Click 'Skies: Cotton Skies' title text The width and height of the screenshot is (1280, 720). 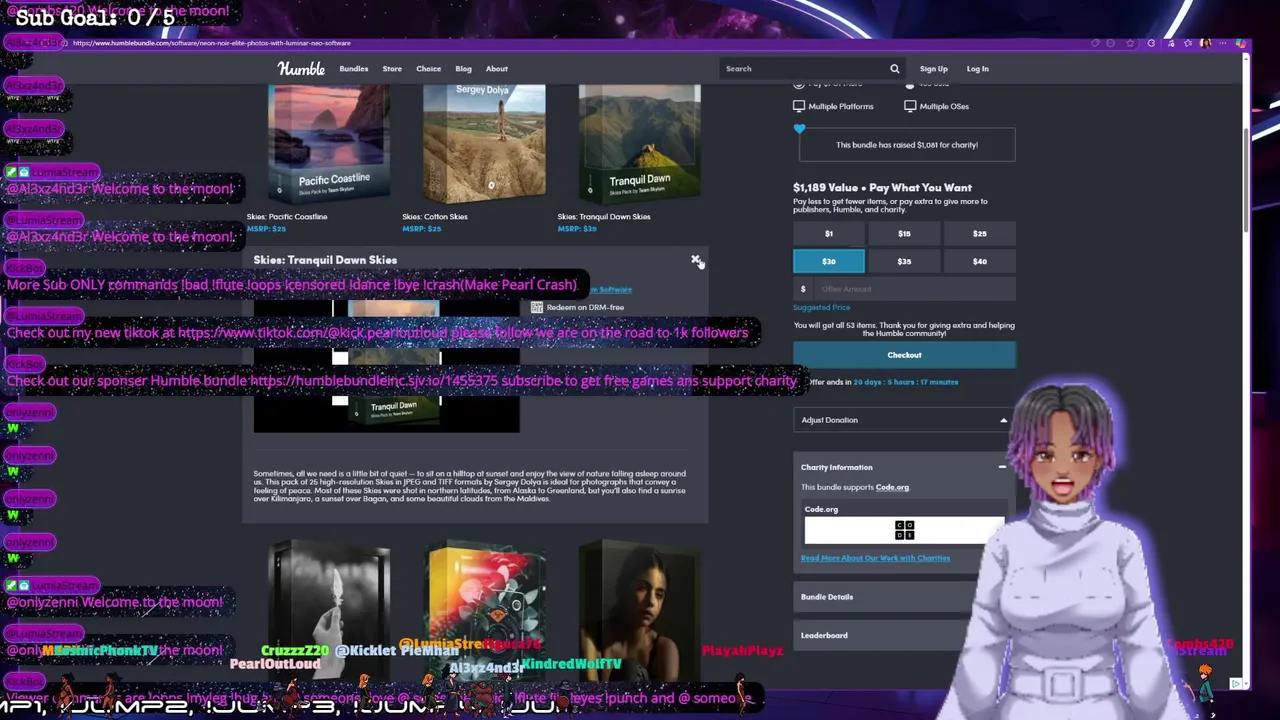435,217
